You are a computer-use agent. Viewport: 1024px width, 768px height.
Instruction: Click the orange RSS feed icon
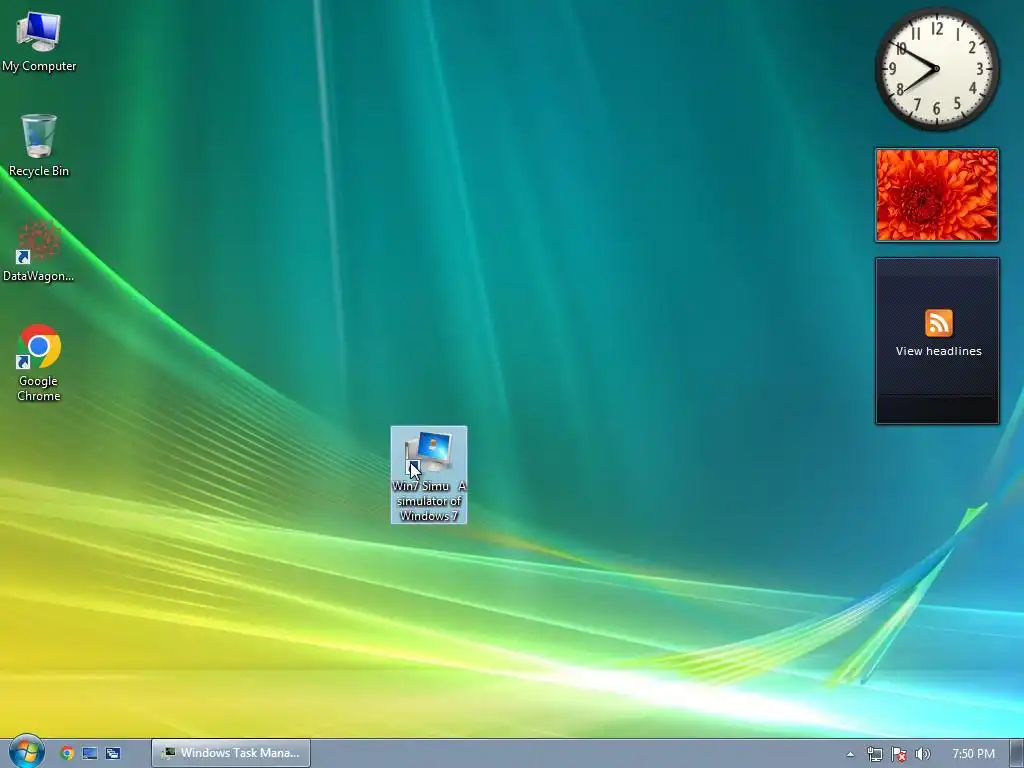(x=938, y=323)
